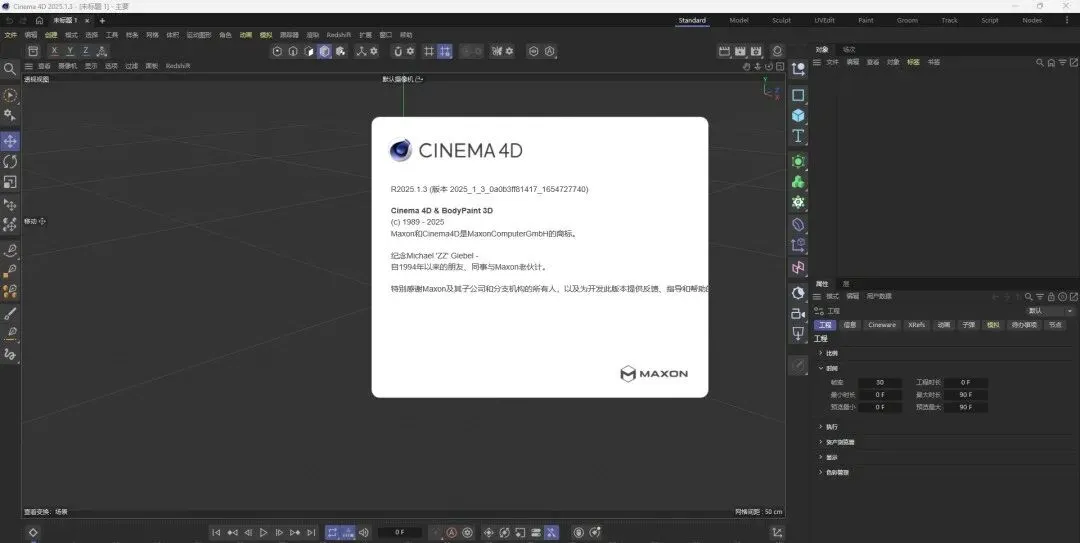Switch to the Sculpt layout tab

click(x=781, y=21)
